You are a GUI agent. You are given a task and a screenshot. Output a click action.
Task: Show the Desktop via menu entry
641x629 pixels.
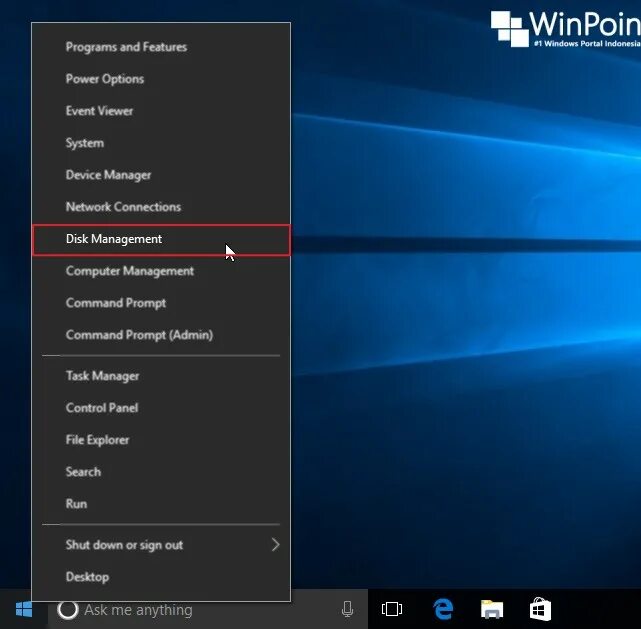tap(161, 577)
